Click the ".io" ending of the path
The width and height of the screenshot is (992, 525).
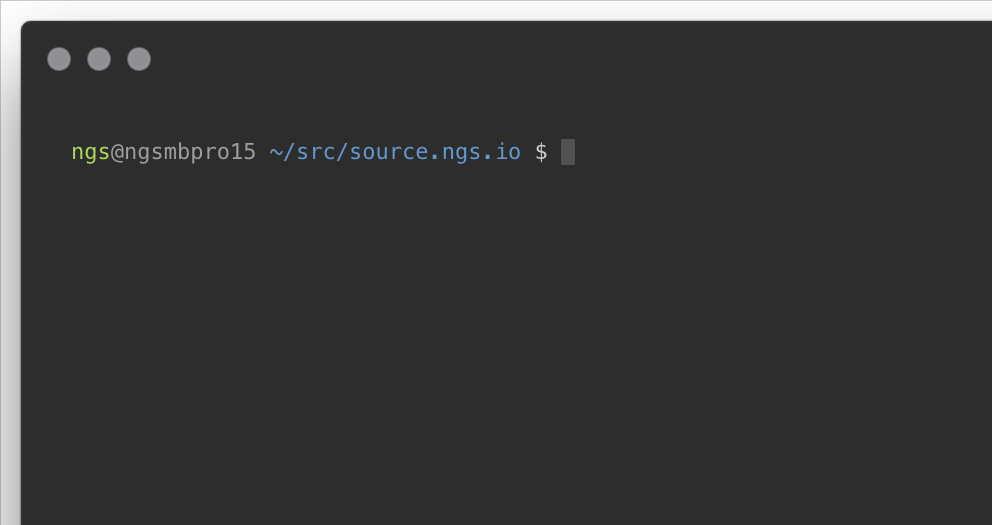[502, 152]
